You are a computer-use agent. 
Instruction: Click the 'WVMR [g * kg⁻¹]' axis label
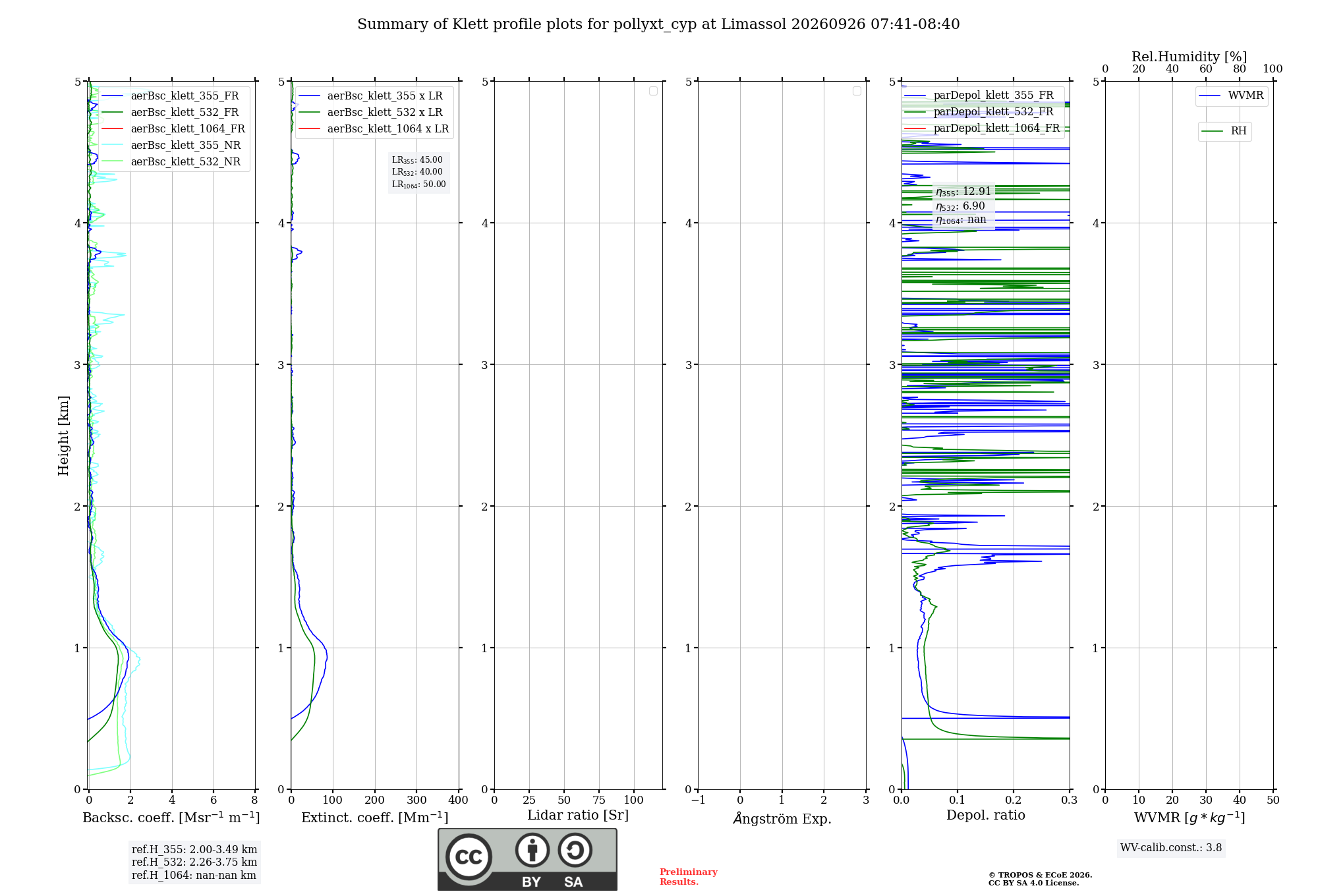pos(1189,818)
